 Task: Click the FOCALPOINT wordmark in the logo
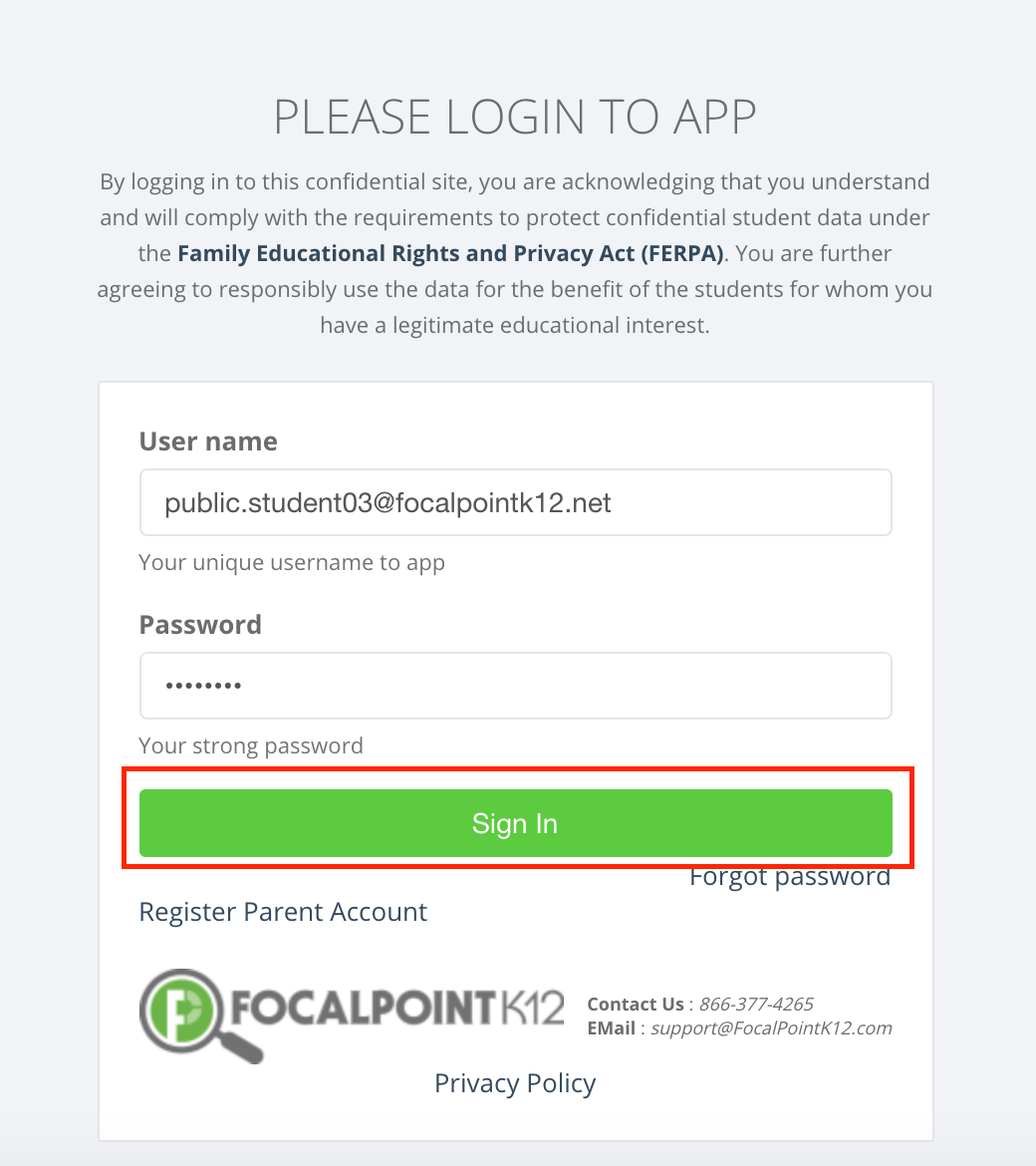pos(363,1008)
